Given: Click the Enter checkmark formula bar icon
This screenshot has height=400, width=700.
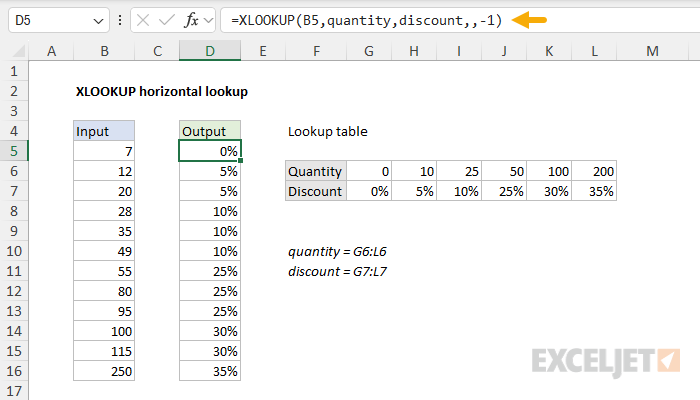Looking at the screenshot, I should click(x=167, y=20).
